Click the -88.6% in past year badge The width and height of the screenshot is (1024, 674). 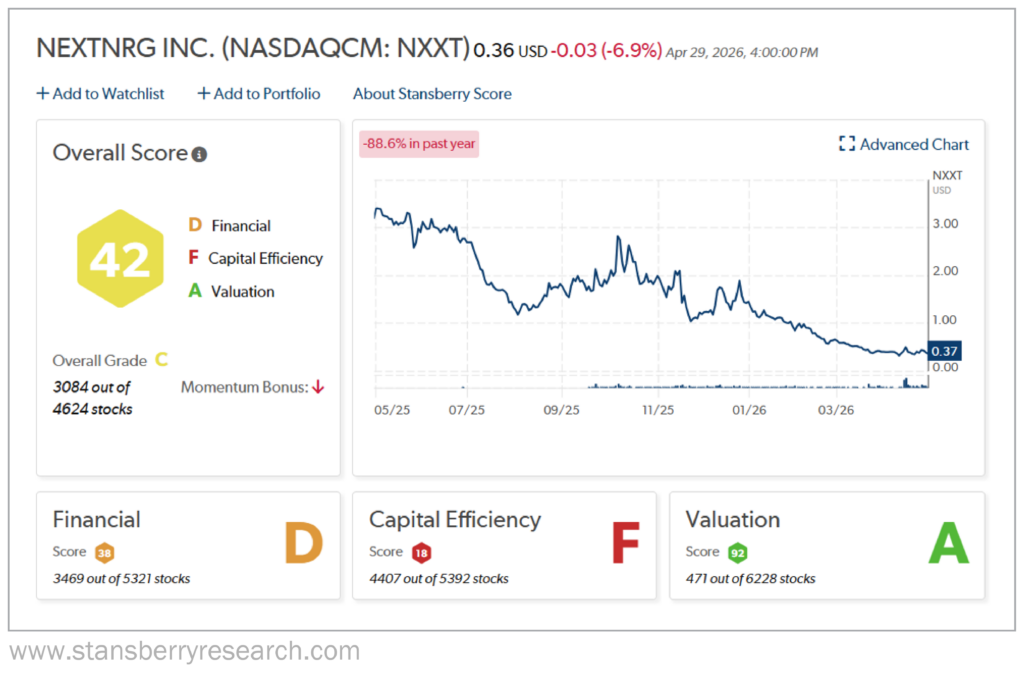tap(419, 144)
